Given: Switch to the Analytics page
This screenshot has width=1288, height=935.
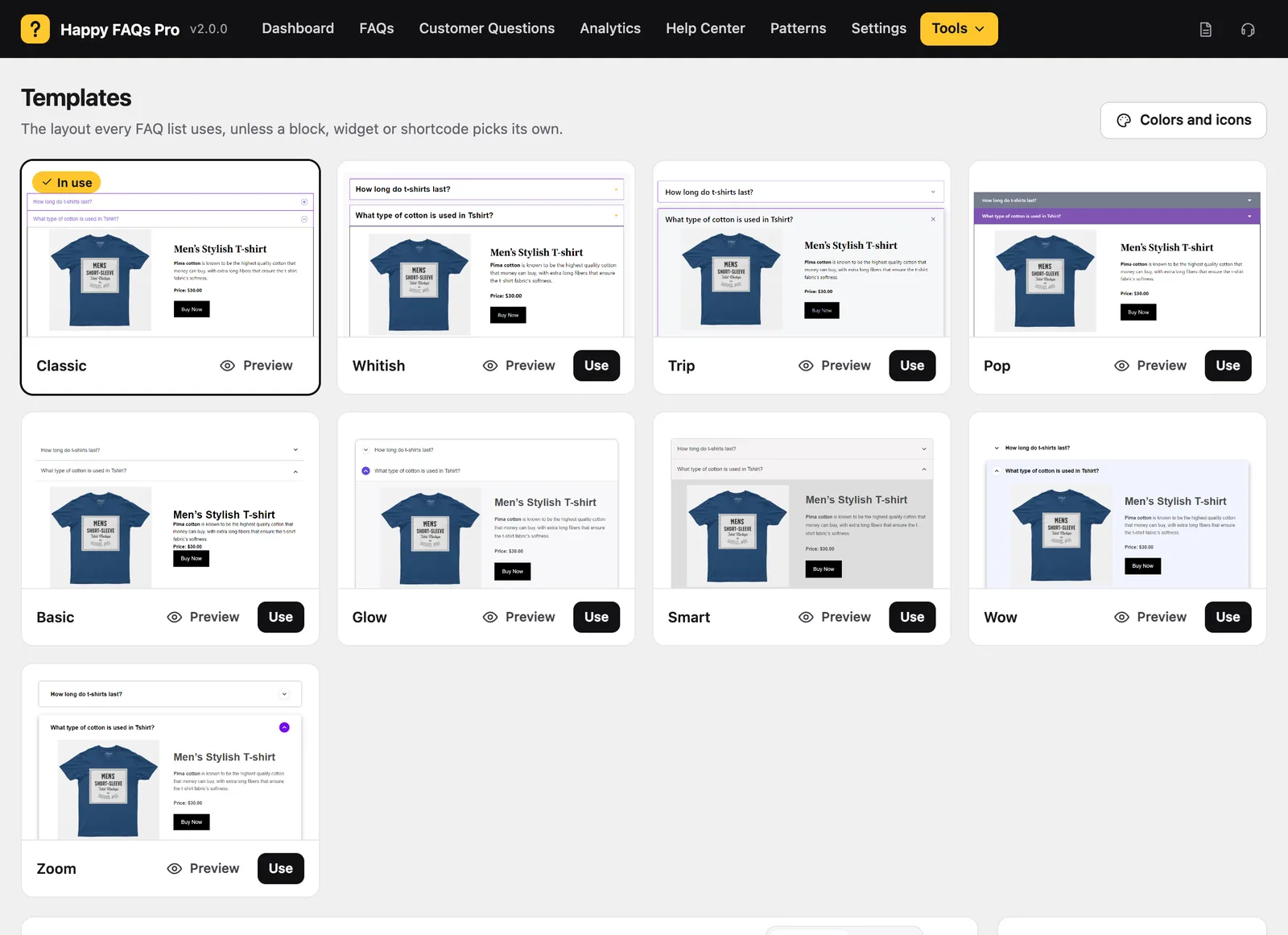Looking at the screenshot, I should coord(610,28).
